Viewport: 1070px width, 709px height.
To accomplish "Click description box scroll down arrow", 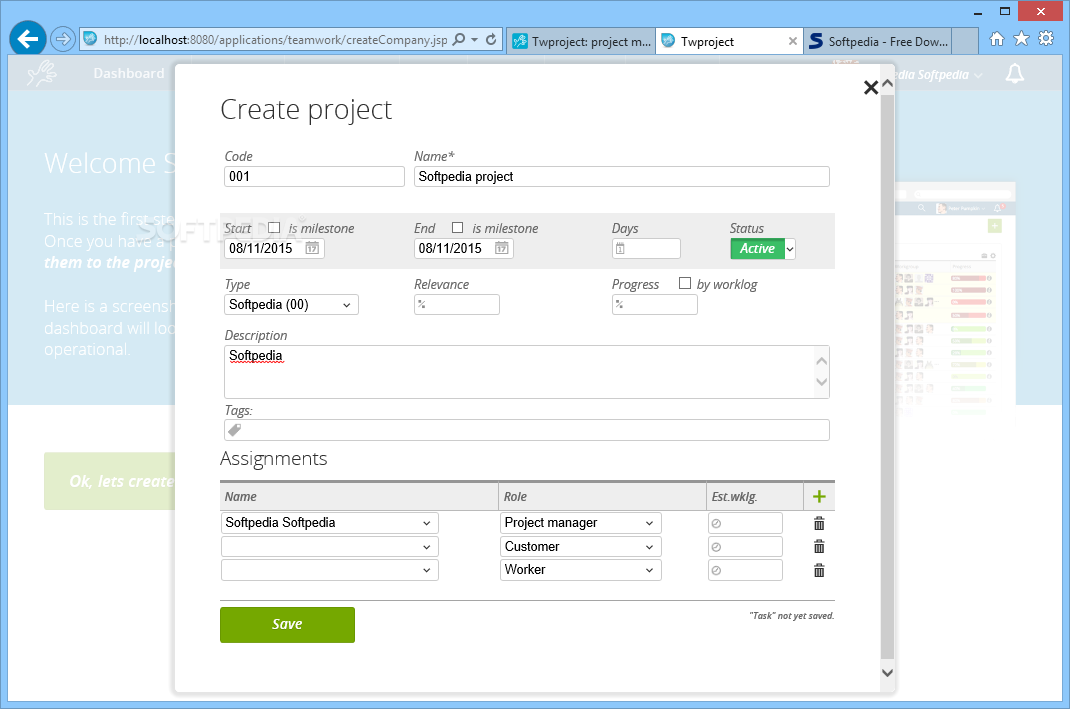I will [822, 382].
